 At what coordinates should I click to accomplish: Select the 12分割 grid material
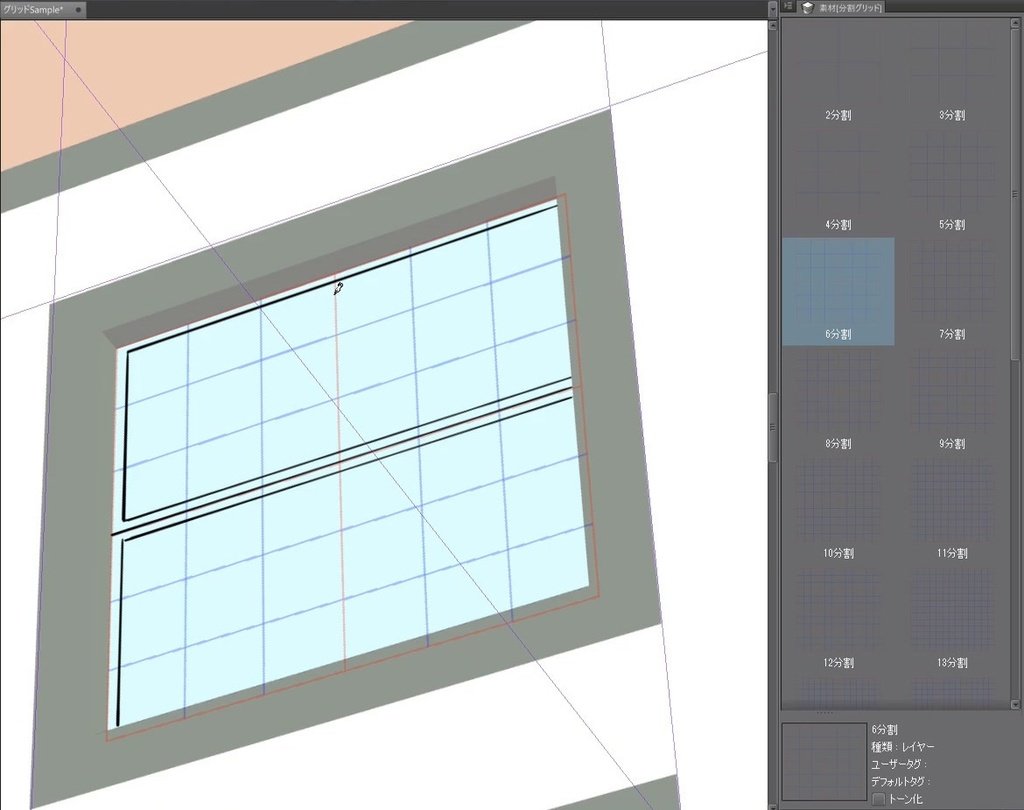[838, 622]
